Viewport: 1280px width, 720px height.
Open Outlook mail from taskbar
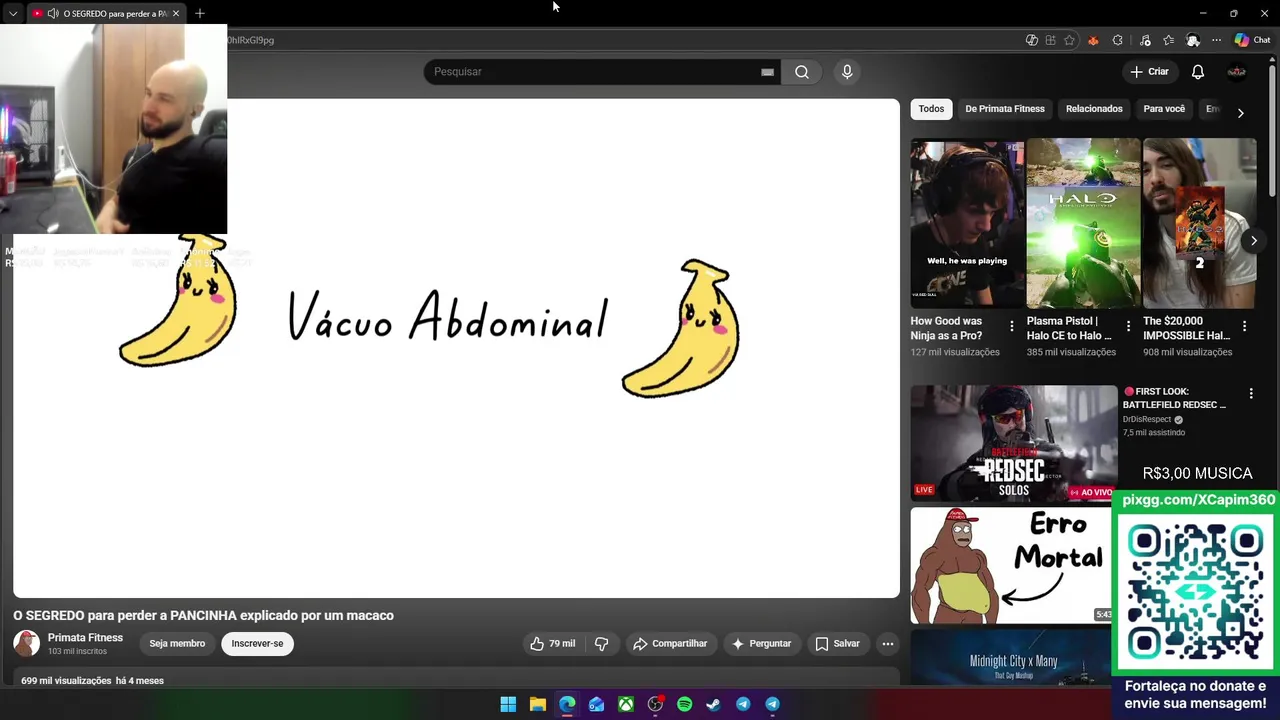coord(597,704)
